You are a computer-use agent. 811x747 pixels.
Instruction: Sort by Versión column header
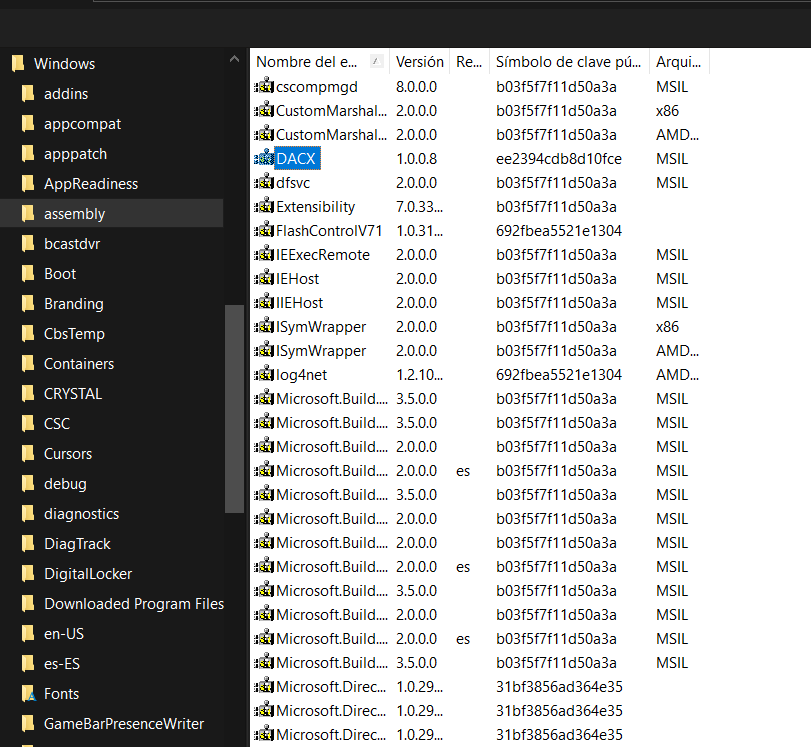coord(419,62)
